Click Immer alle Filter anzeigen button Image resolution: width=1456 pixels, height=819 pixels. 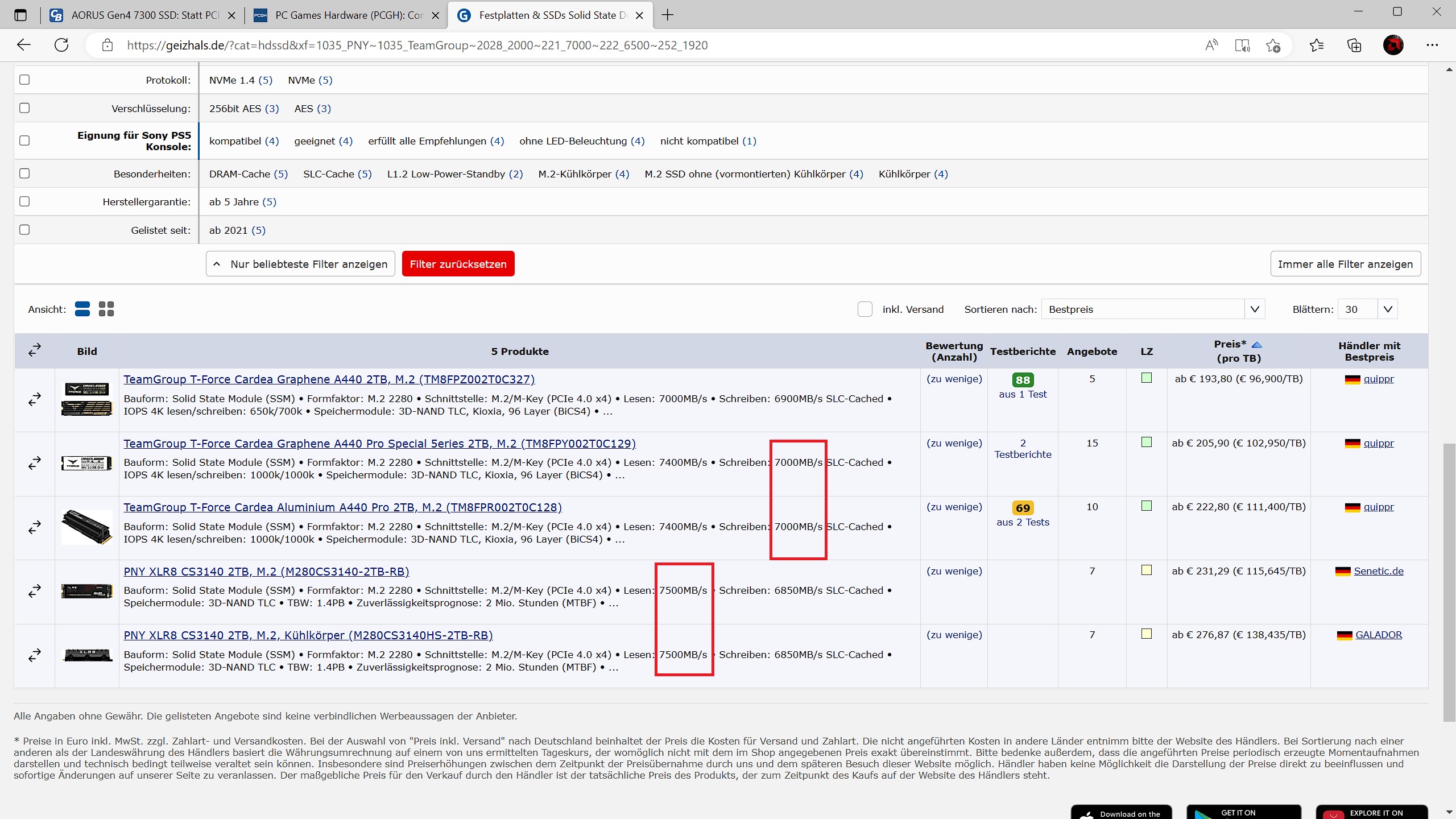coord(1346,264)
